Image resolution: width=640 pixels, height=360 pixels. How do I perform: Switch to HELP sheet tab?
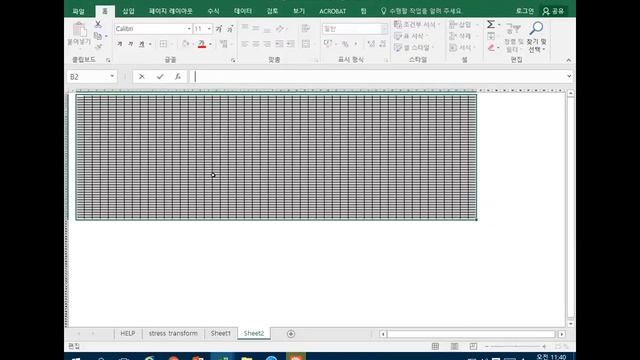[128, 333]
